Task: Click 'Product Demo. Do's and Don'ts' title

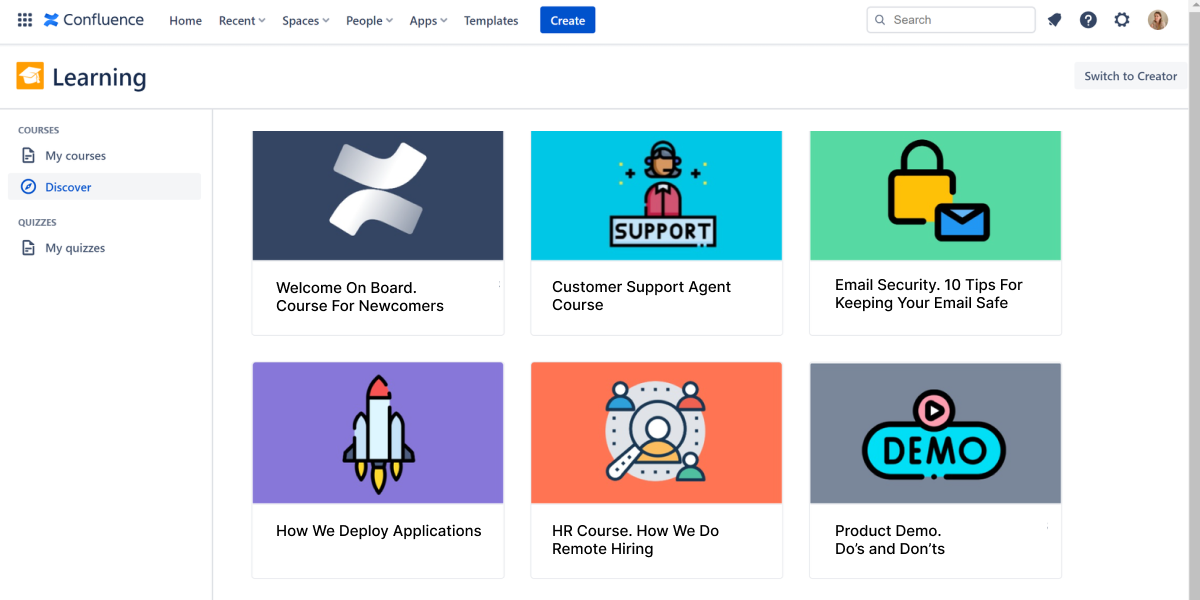Action: tap(890, 540)
